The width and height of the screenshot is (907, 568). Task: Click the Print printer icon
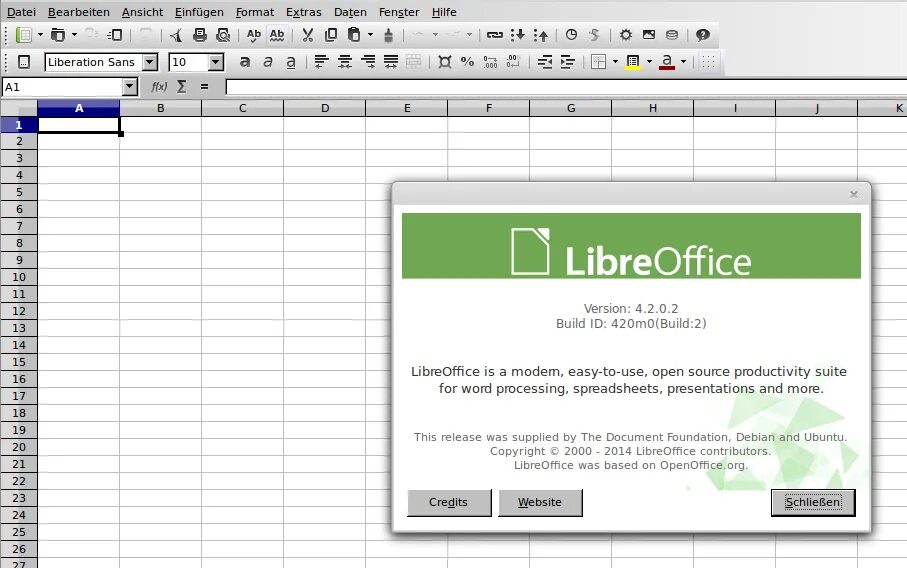[x=200, y=35]
